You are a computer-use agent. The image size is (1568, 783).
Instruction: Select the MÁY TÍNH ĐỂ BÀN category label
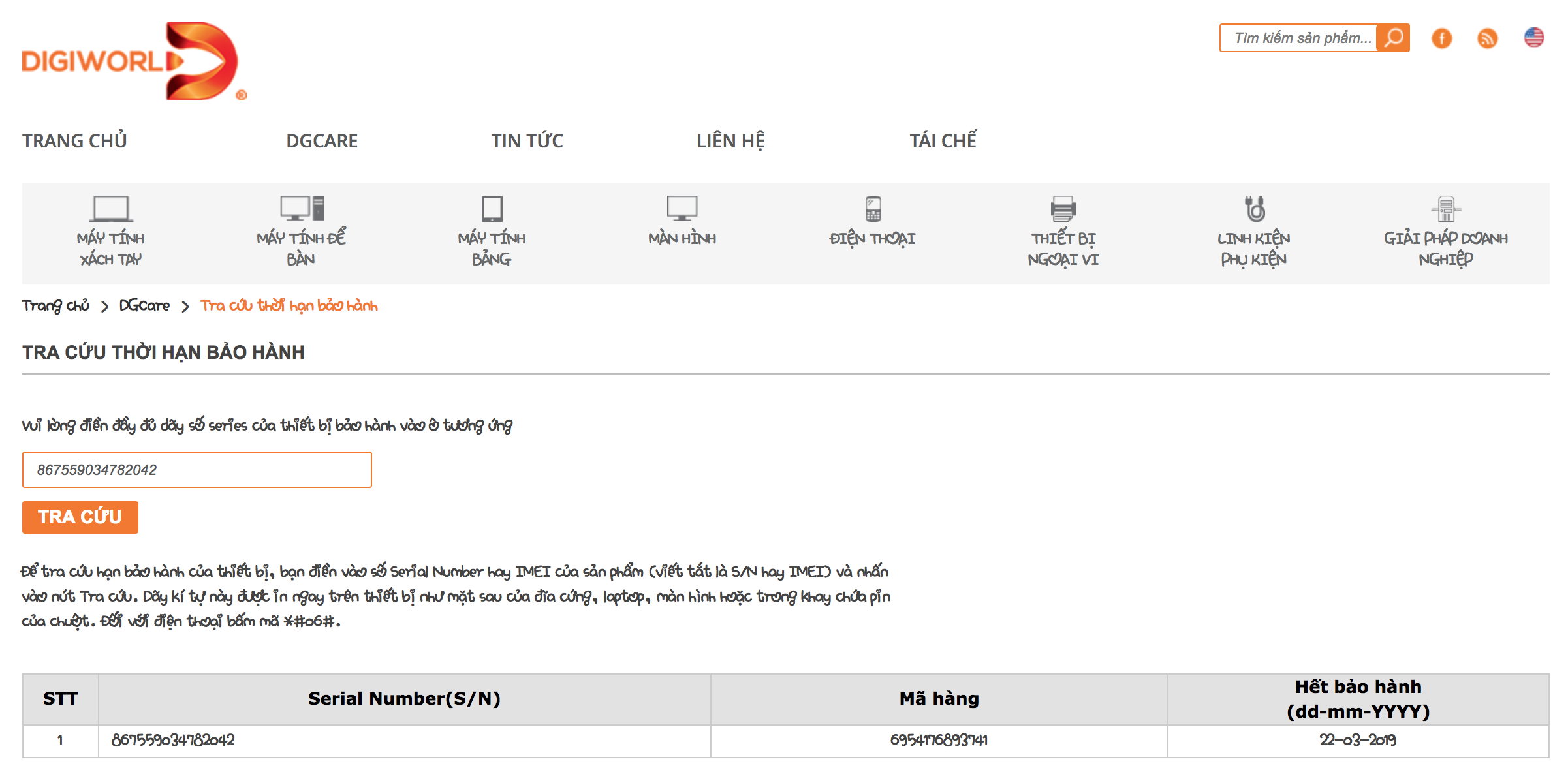[301, 248]
